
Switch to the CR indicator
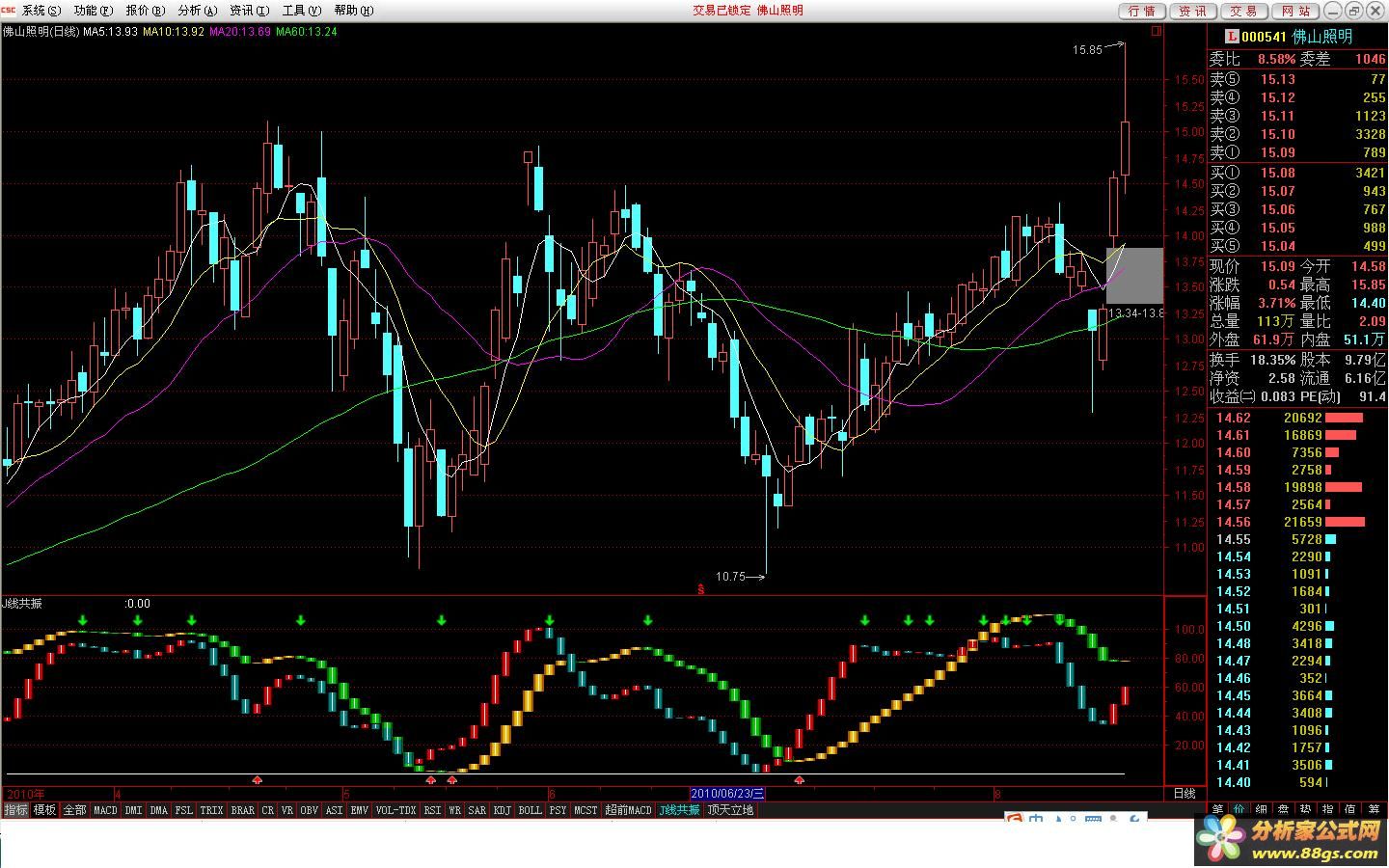tap(268, 810)
